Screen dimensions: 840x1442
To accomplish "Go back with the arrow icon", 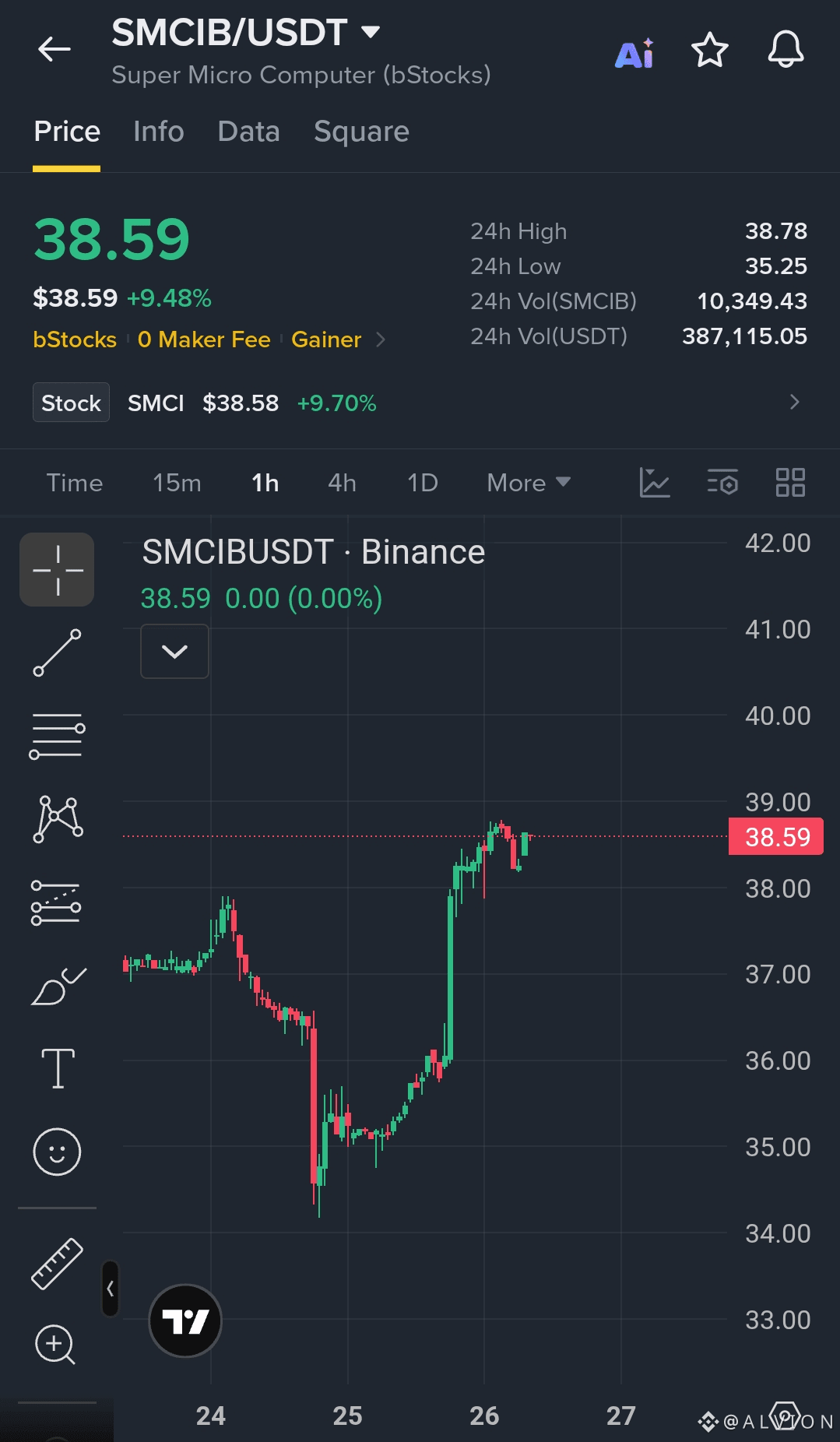I will coord(54,49).
